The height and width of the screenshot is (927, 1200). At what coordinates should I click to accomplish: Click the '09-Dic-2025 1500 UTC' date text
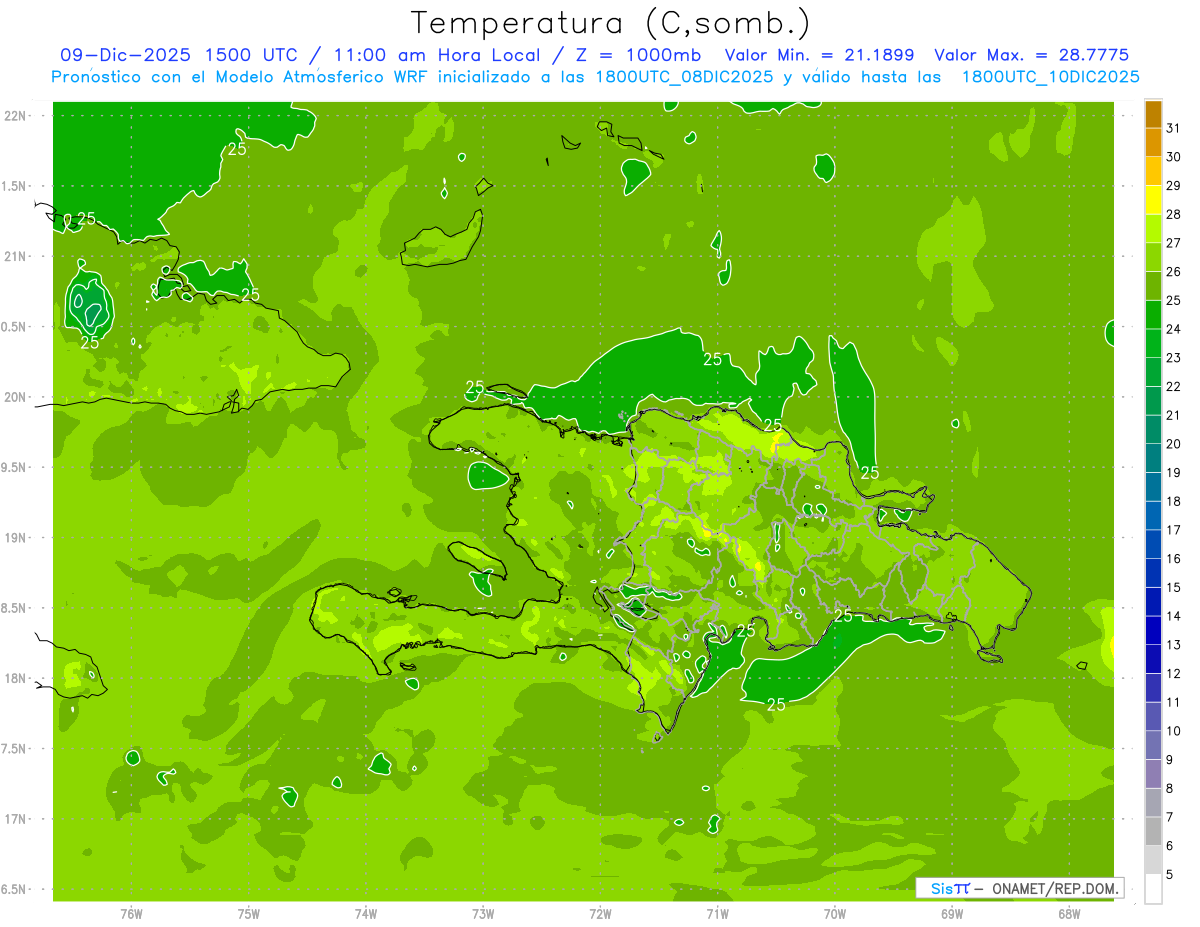[x=178, y=55]
